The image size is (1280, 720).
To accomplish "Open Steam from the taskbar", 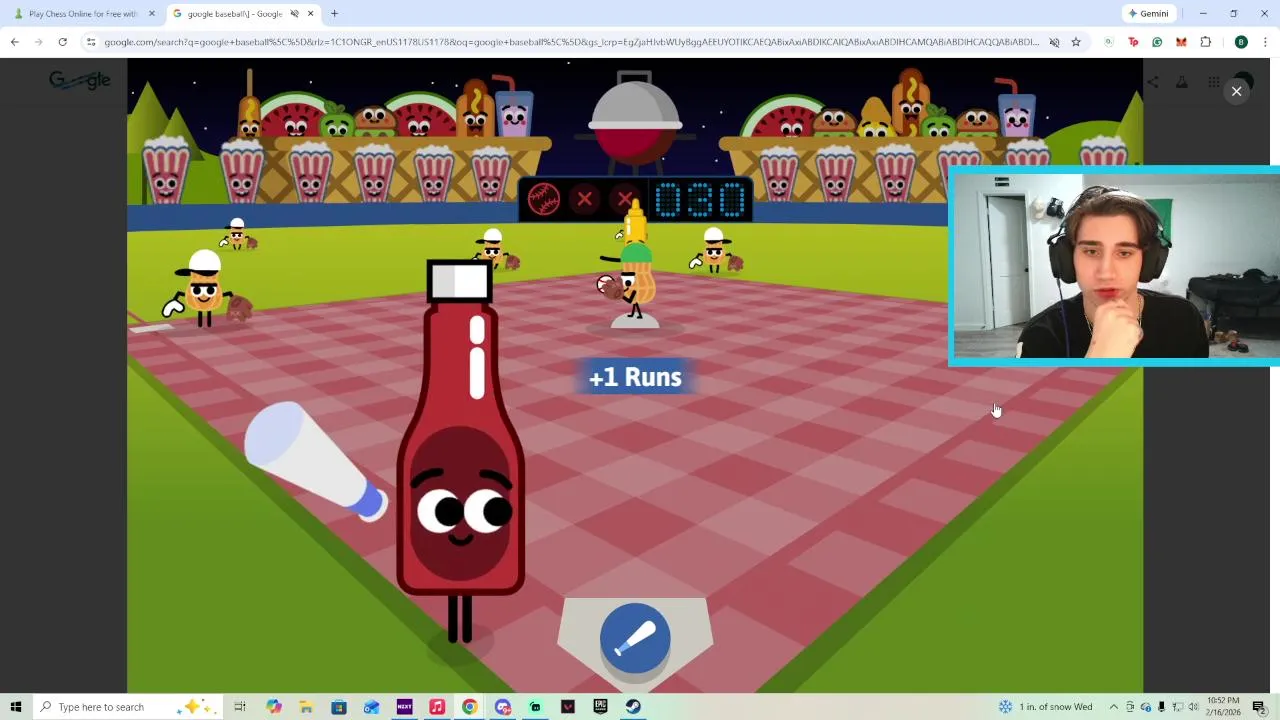I will (633, 707).
